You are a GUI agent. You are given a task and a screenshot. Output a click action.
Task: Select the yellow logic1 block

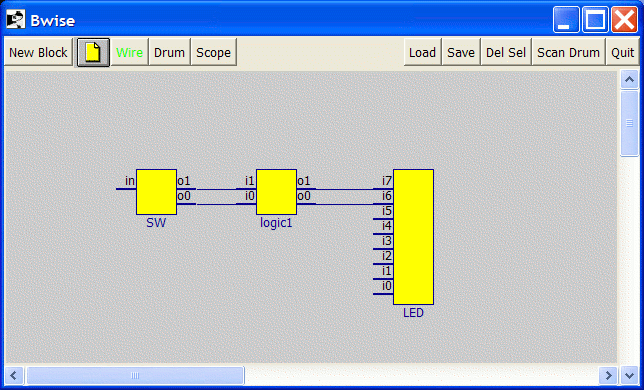pos(276,192)
